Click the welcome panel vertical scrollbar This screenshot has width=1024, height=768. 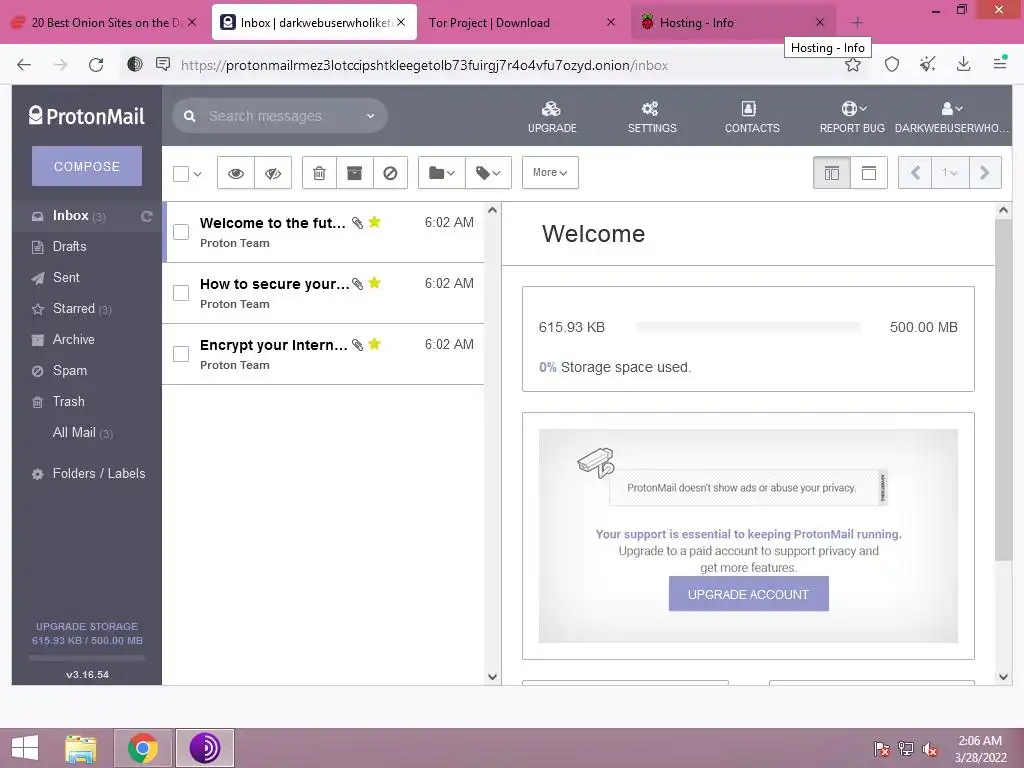click(1003, 389)
